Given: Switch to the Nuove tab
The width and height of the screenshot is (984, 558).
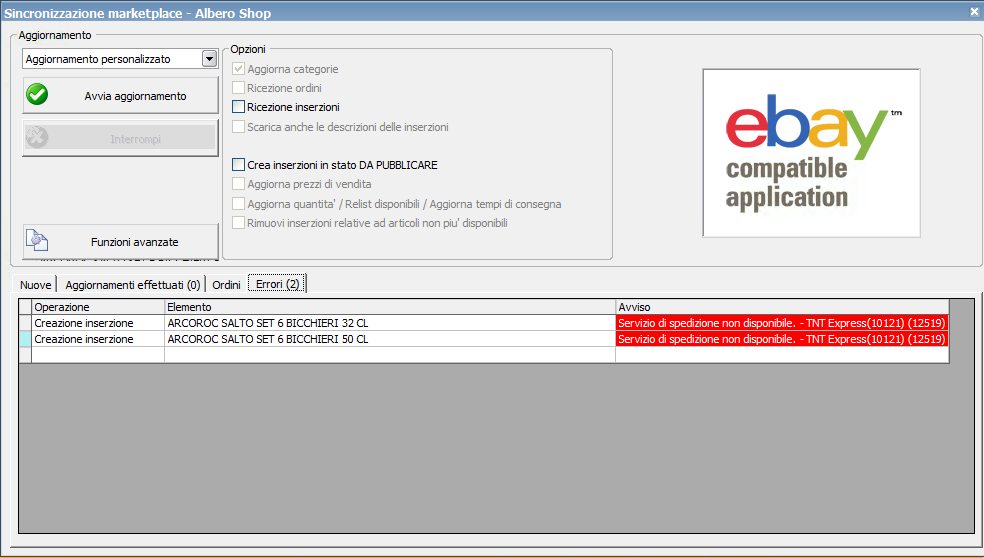Looking at the screenshot, I should [x=35, y=285].
